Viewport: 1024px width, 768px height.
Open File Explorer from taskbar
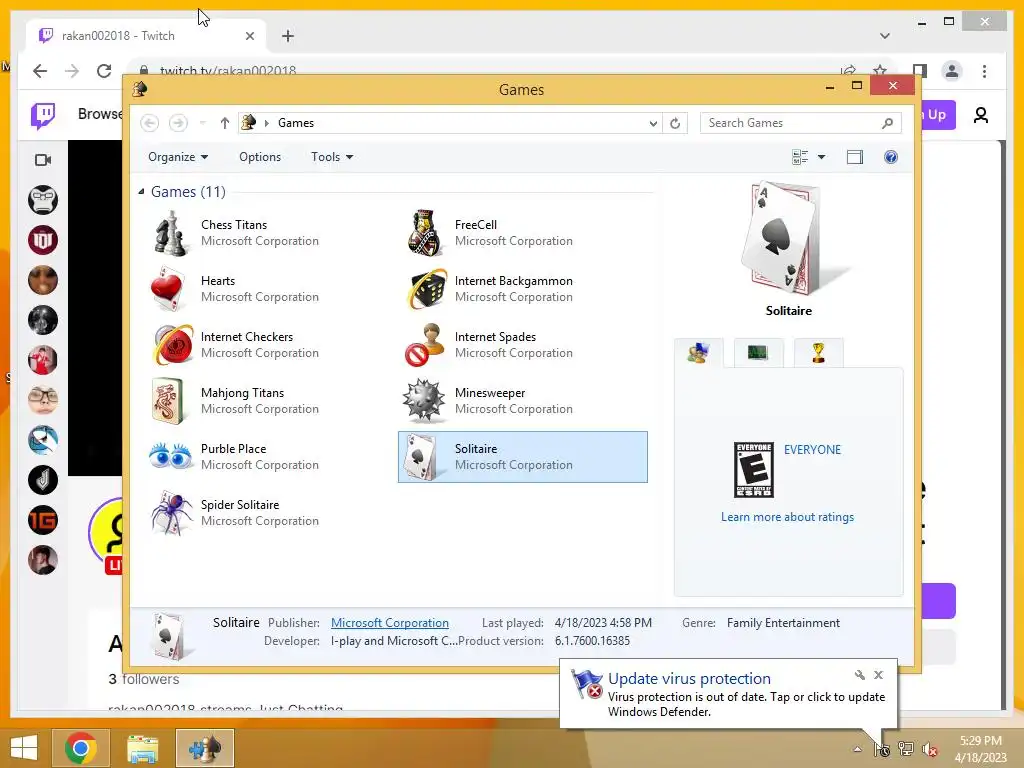pos(143,748)
